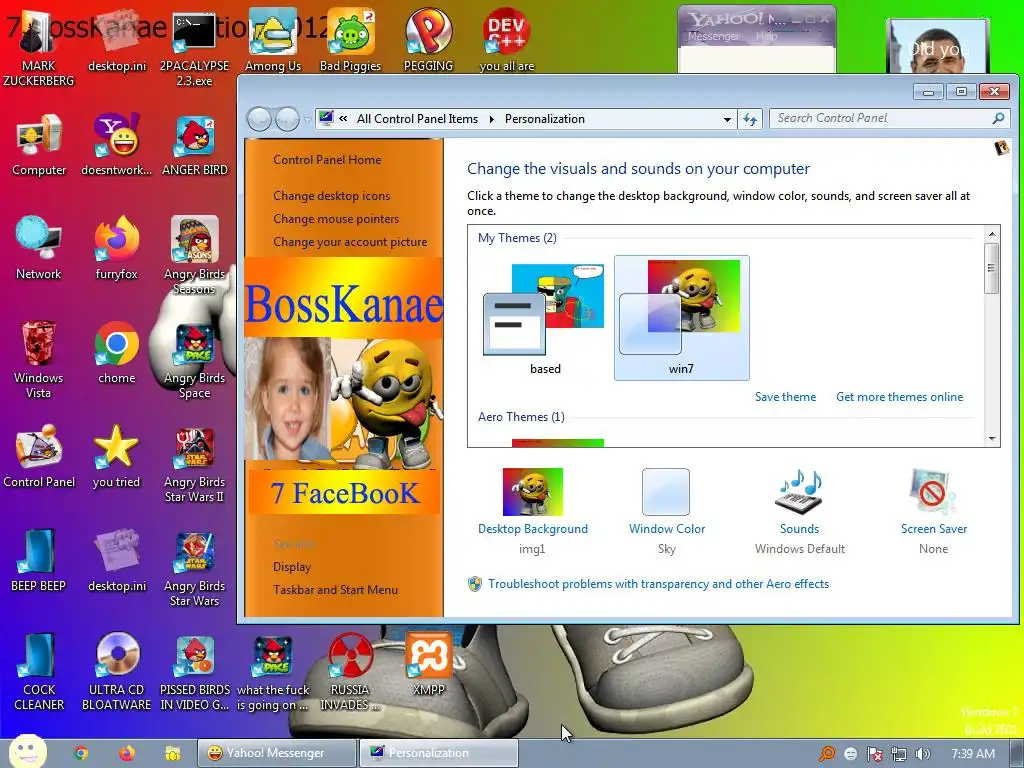Image resolution: width=1024 pixels, height=768 pixels.
Task: Select the 'you tried' star icon
Action: click(116, 456)
